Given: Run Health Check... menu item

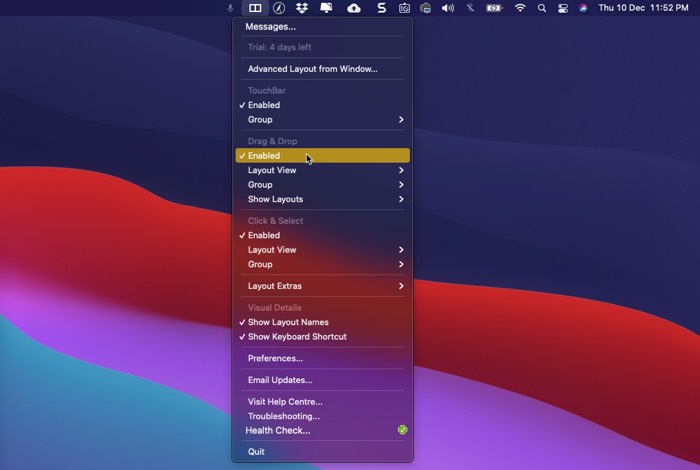Looking at the screenshot, I should click(x=322, y=430).
